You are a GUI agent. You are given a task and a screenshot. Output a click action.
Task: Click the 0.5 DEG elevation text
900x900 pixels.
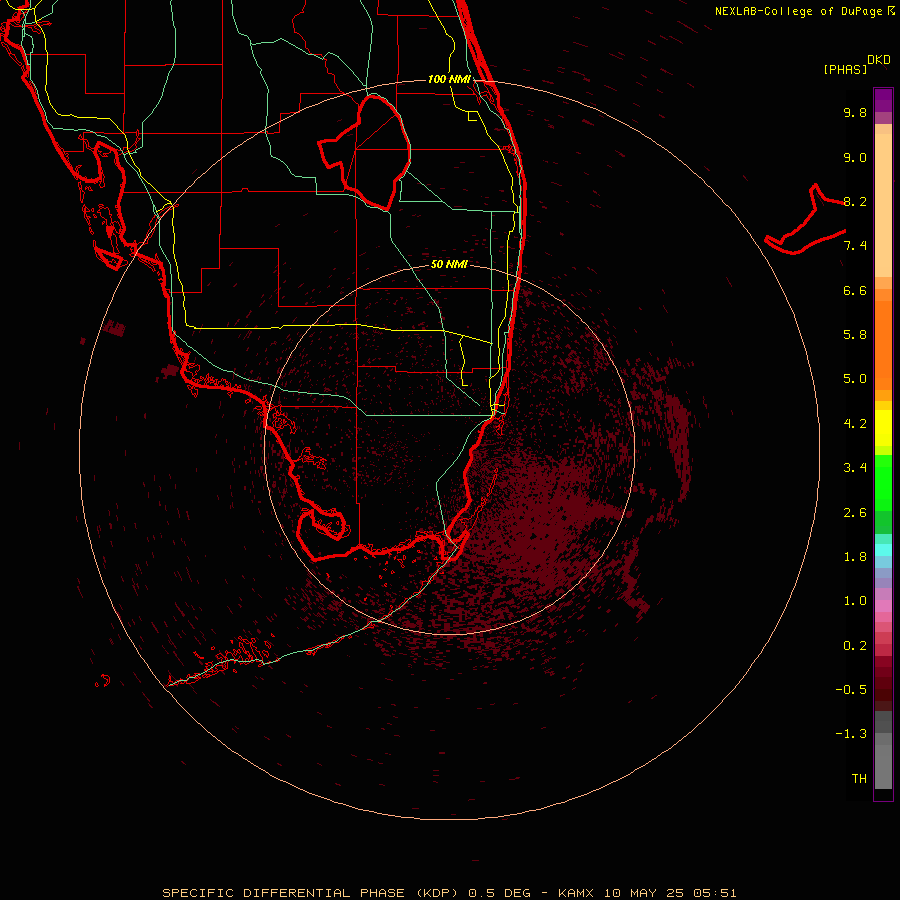500,893
